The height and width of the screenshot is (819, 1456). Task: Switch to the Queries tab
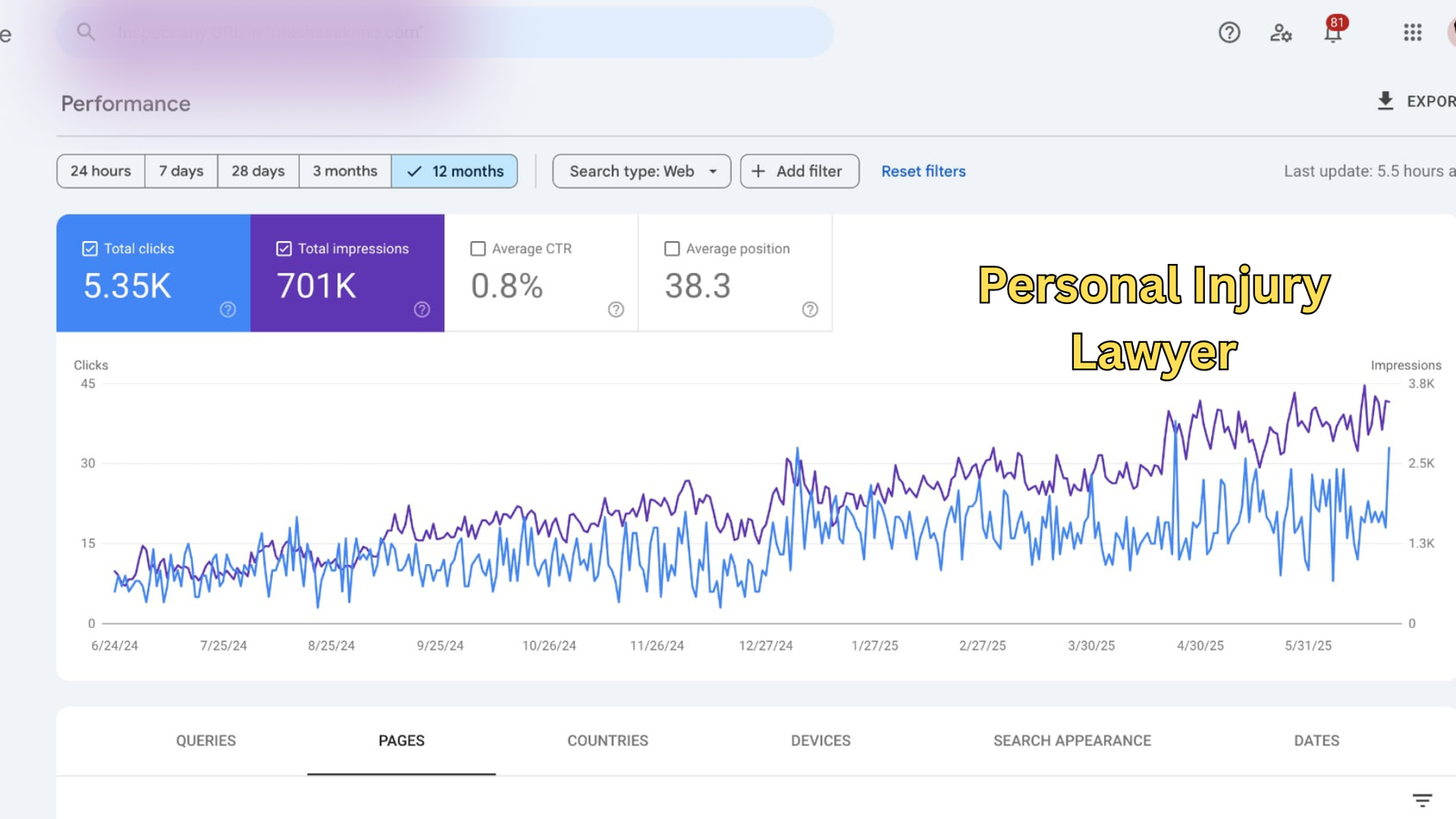(x=206, y=741)
